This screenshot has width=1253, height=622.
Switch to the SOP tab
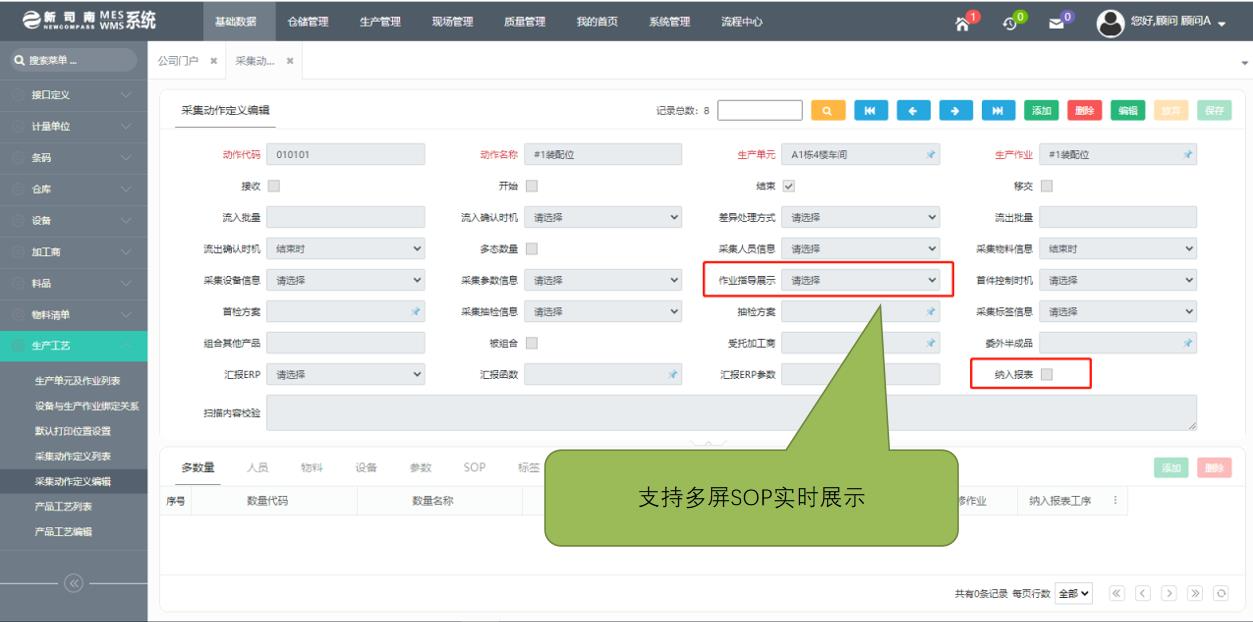coord(475,467)
